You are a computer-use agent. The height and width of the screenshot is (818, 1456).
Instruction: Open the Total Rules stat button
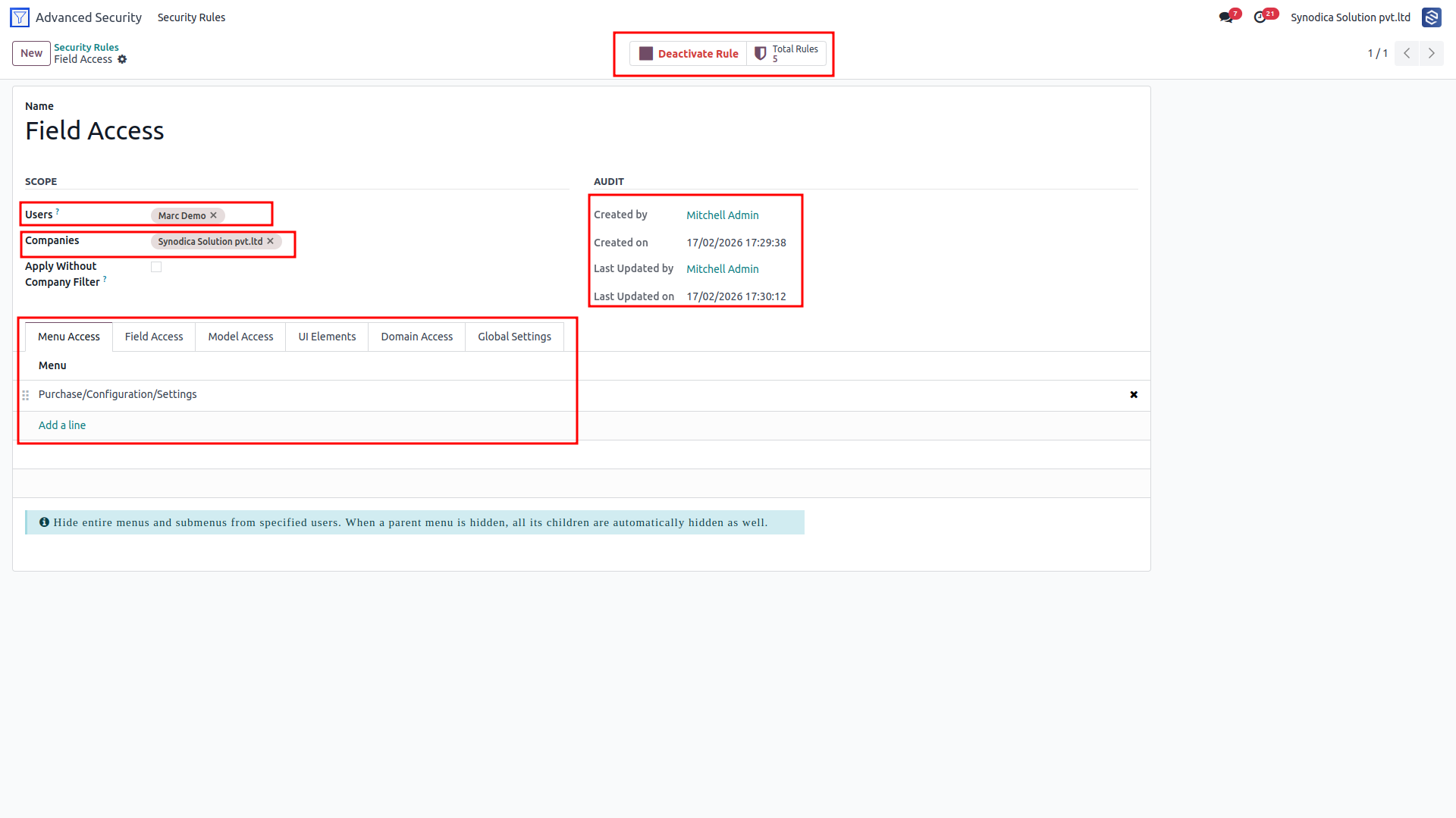pos(786,54)
